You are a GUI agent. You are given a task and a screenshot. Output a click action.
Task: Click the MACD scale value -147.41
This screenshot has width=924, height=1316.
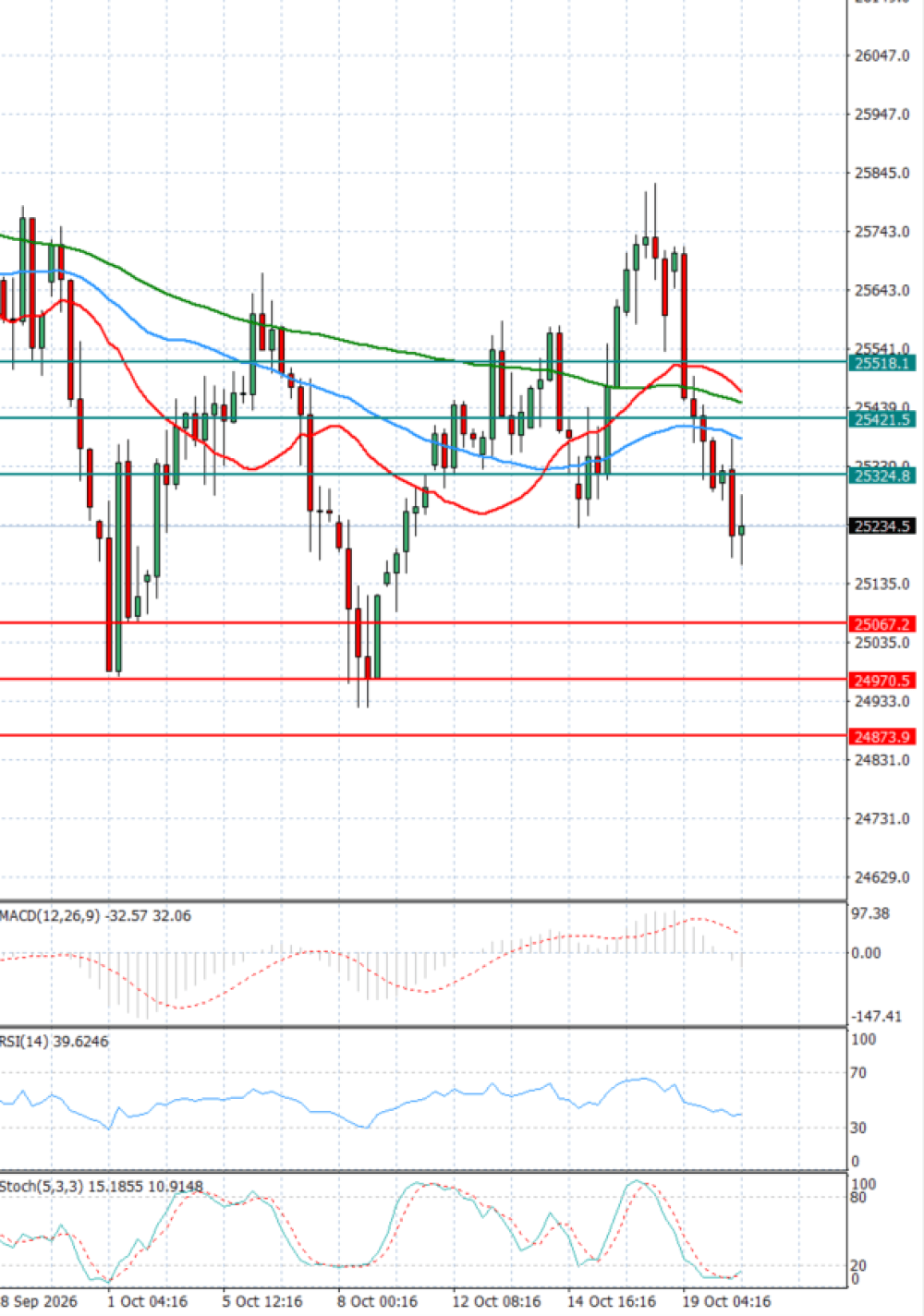click(x=876, y=1016)
